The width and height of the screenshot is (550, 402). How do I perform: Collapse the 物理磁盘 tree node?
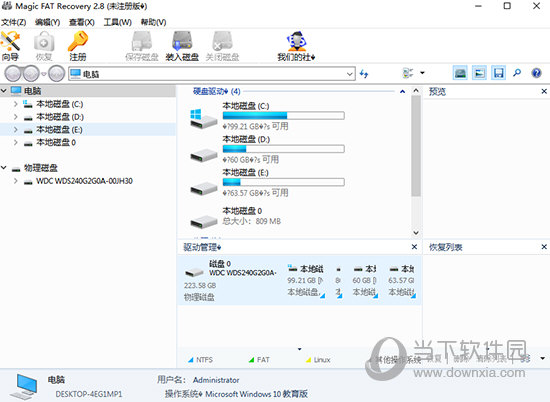point(4,168)
